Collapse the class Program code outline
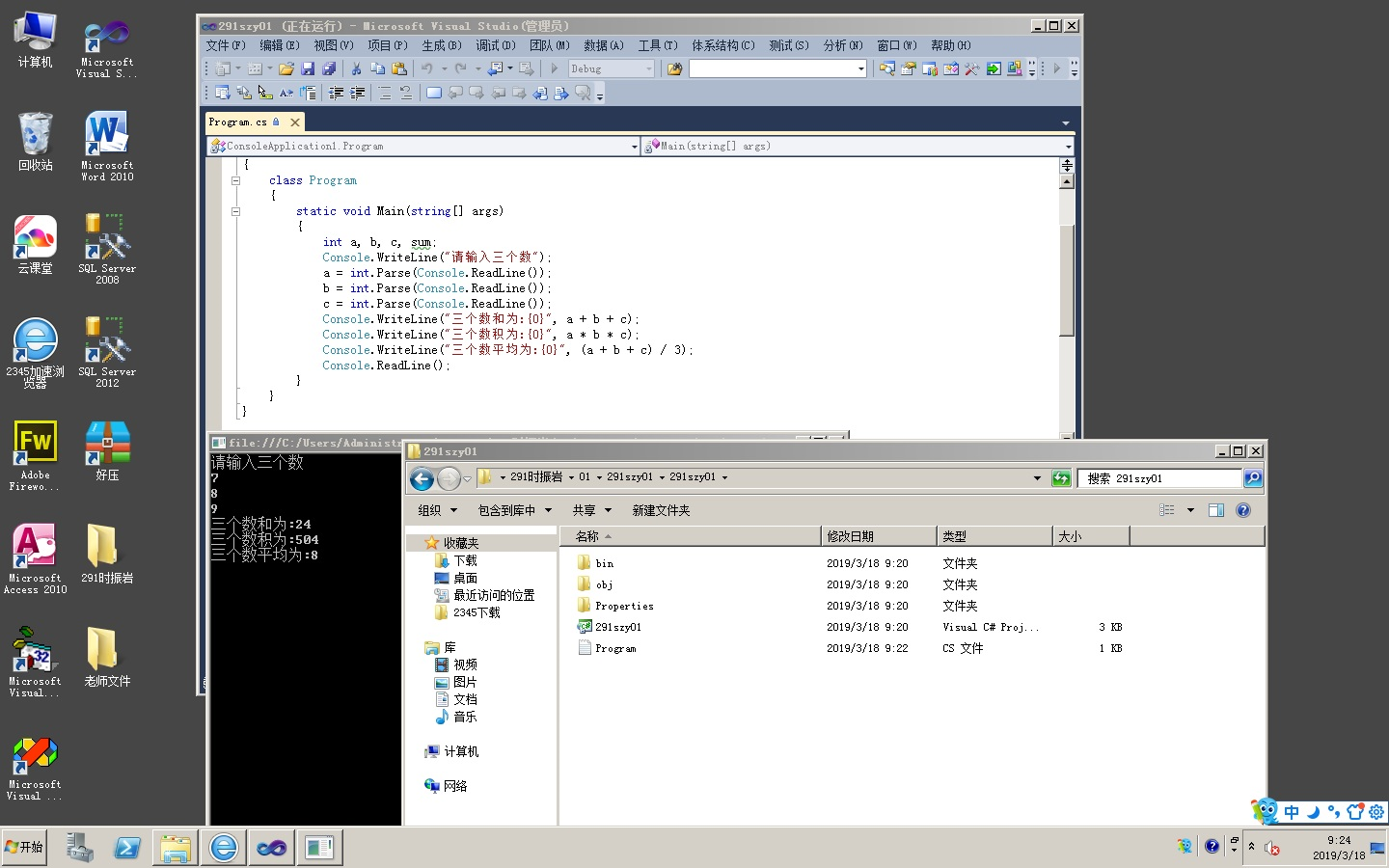Image resolution: width=1389 pixels, height=868 pixels. 235,180
